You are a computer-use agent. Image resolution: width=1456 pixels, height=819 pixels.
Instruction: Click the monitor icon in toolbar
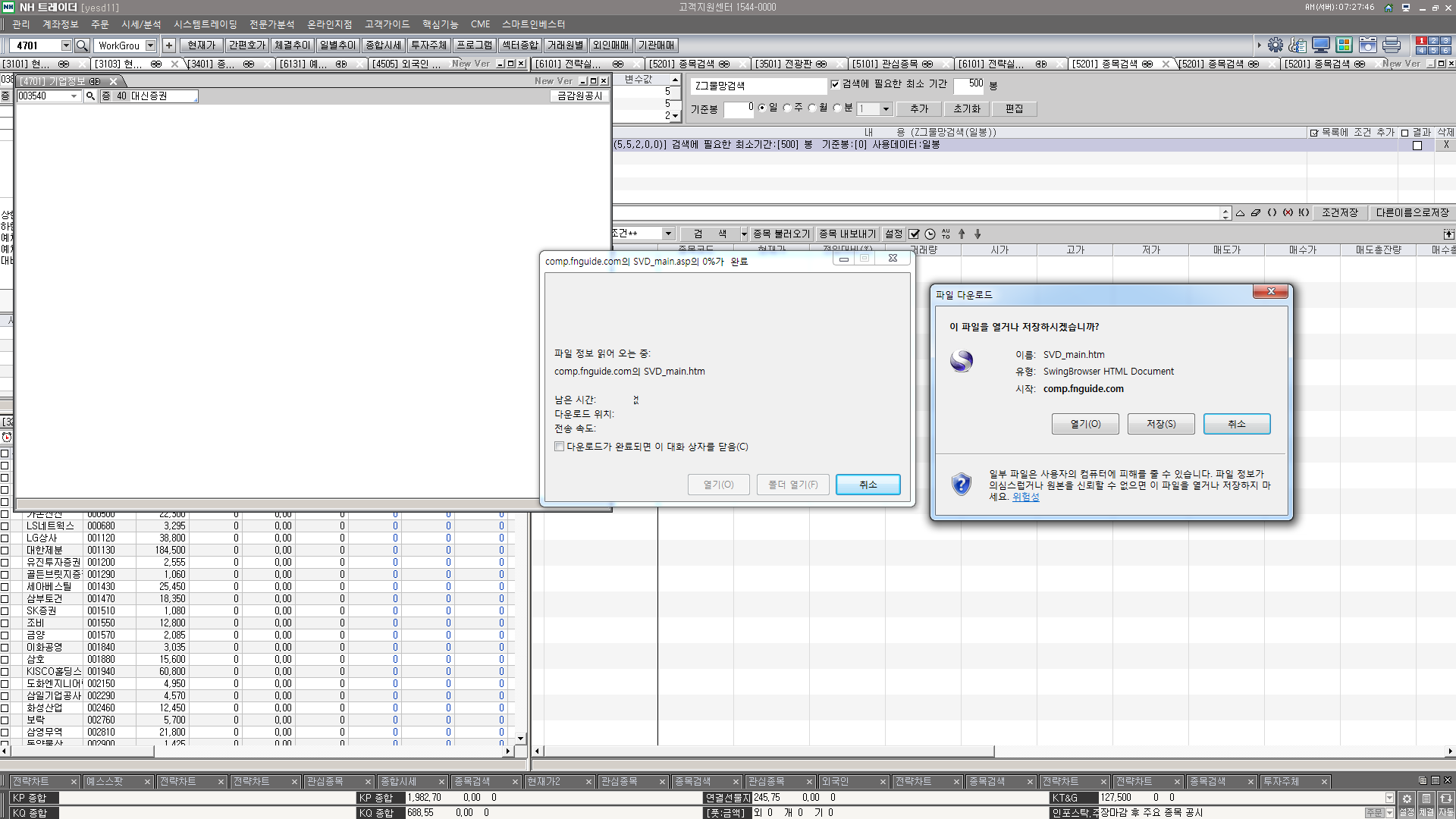[1321, 45]
